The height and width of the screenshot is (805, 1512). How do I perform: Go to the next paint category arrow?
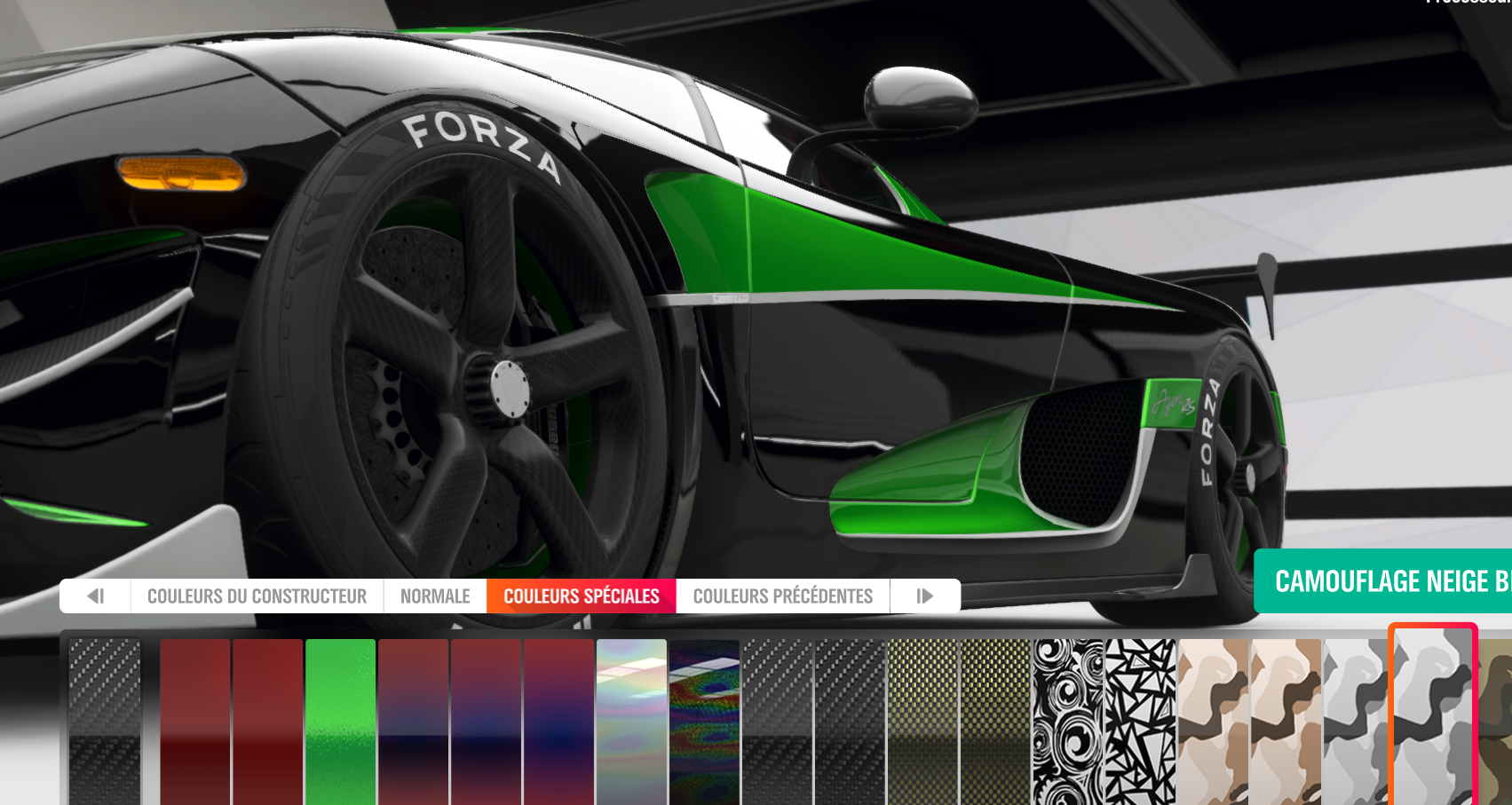(x=925, y=596)
